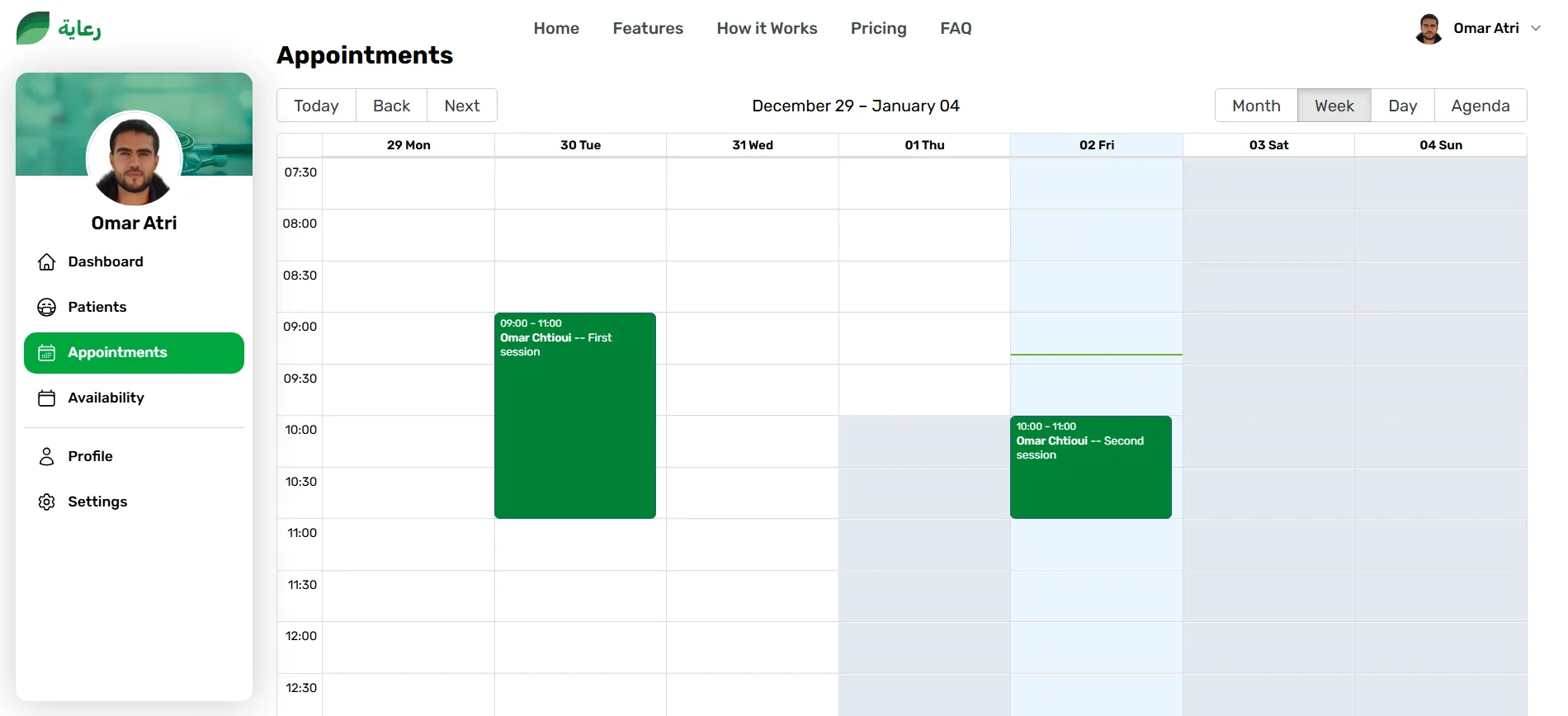The width and height of the screenshot is (1568, 716).
Task: Switch calendar to Day view
Action: 1402,106
